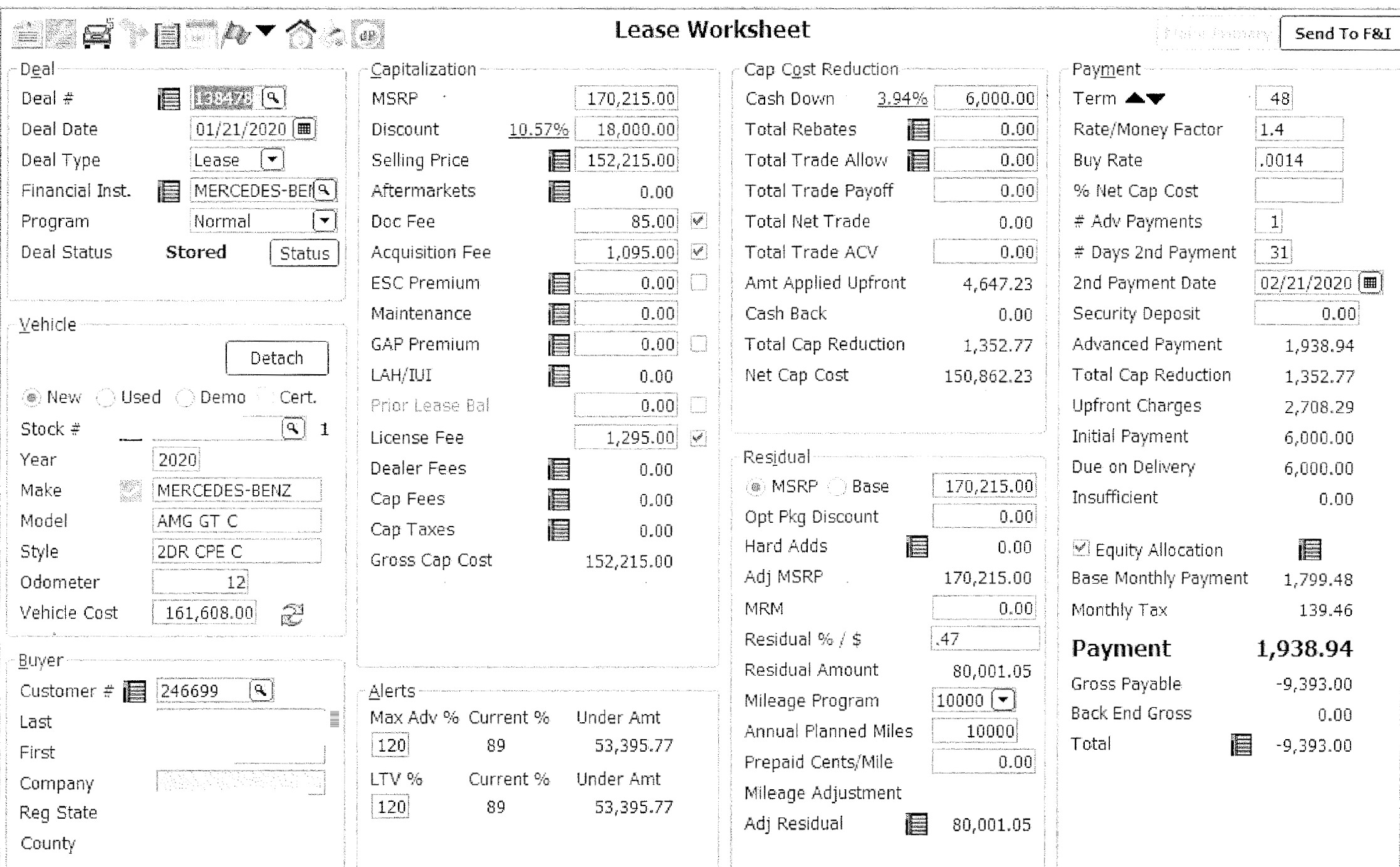Open the Deal Type dropdown

pos(273,159)
